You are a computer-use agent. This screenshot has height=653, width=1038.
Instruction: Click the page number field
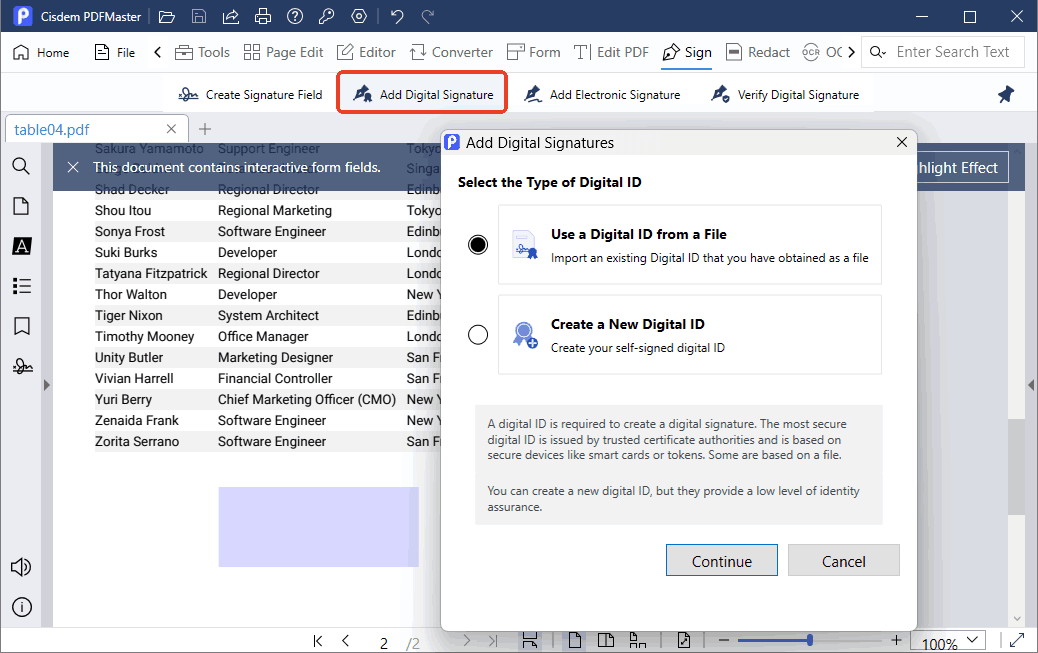384,643
